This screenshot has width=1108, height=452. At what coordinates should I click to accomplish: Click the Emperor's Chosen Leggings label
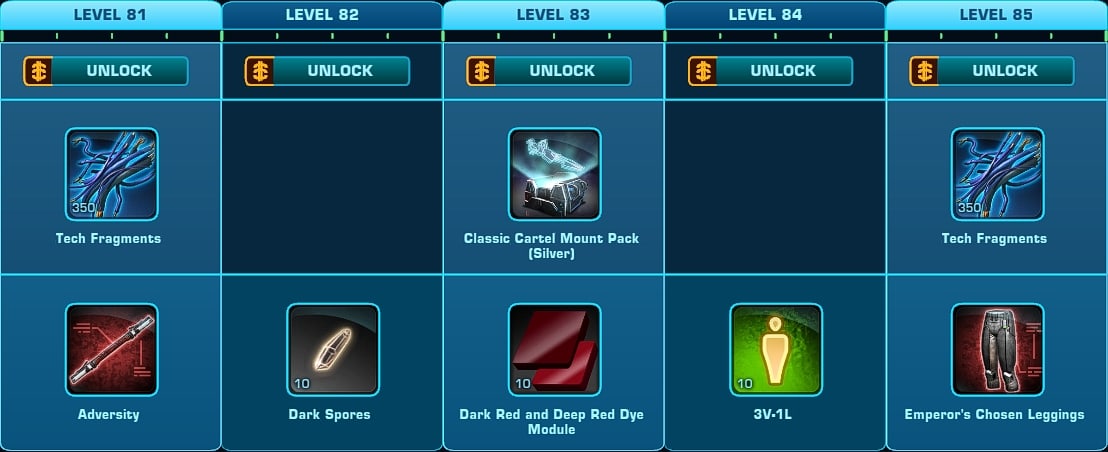(994, 415)
